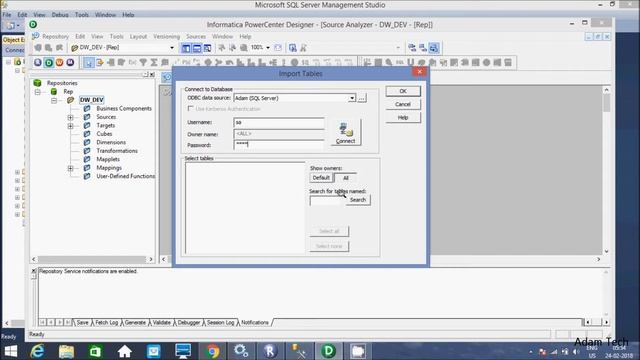Open File Explorer from the taskbar
640x360 pixels.
[x=66, y=351]
